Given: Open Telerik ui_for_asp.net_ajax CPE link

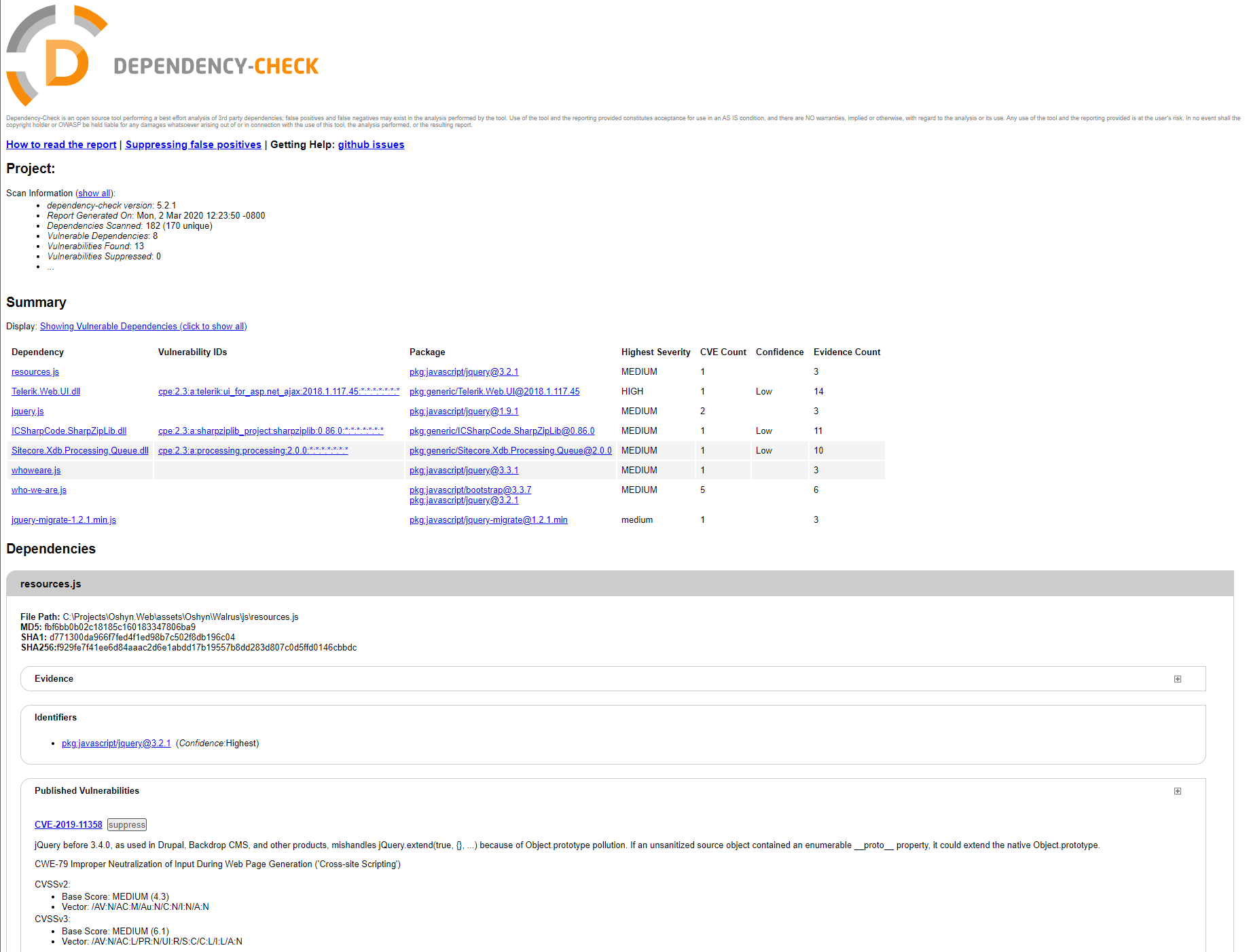Looking at the screenshot, I should (278, 392).
